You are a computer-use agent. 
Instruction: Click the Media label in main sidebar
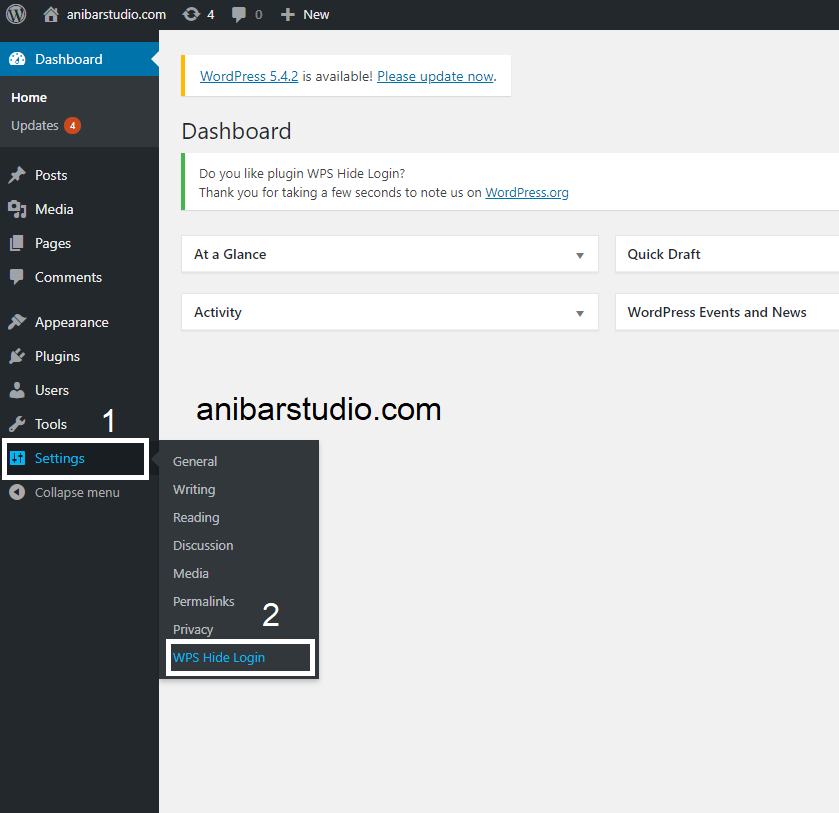(x=54, y=209)
